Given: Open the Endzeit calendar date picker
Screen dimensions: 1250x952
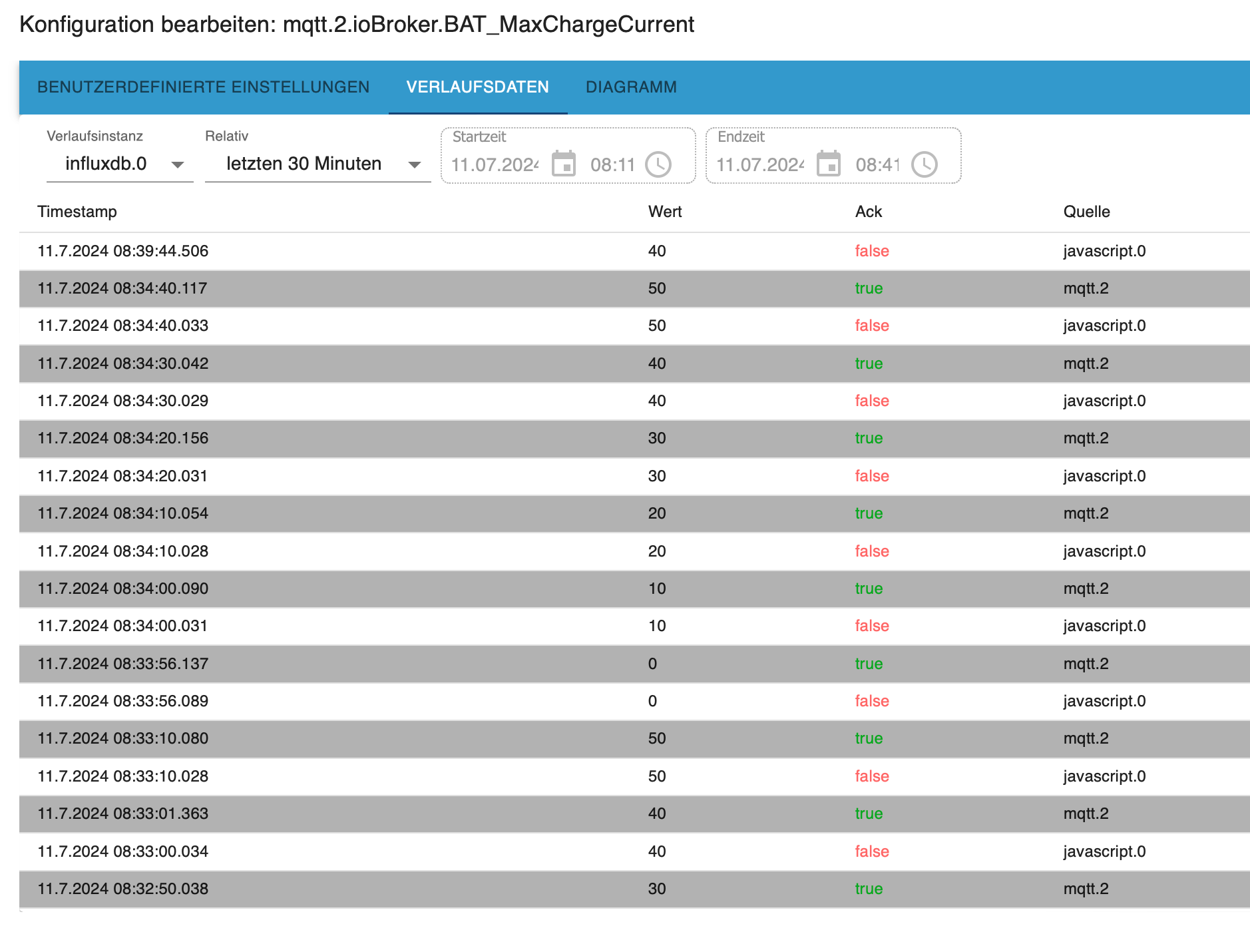Looking at the screenshot, I should [x=829, y=164].
